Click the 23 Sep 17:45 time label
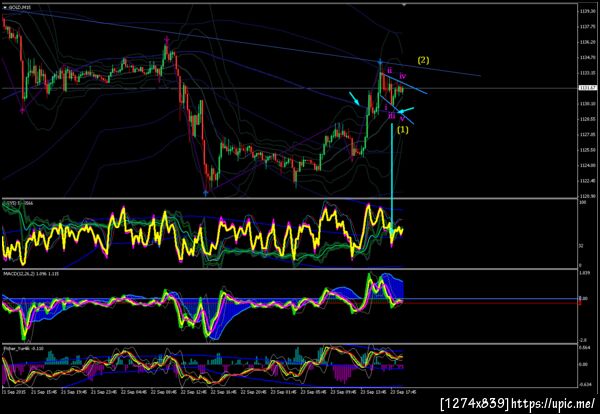This screenshot has height=414, width=600. click(403, 392)
